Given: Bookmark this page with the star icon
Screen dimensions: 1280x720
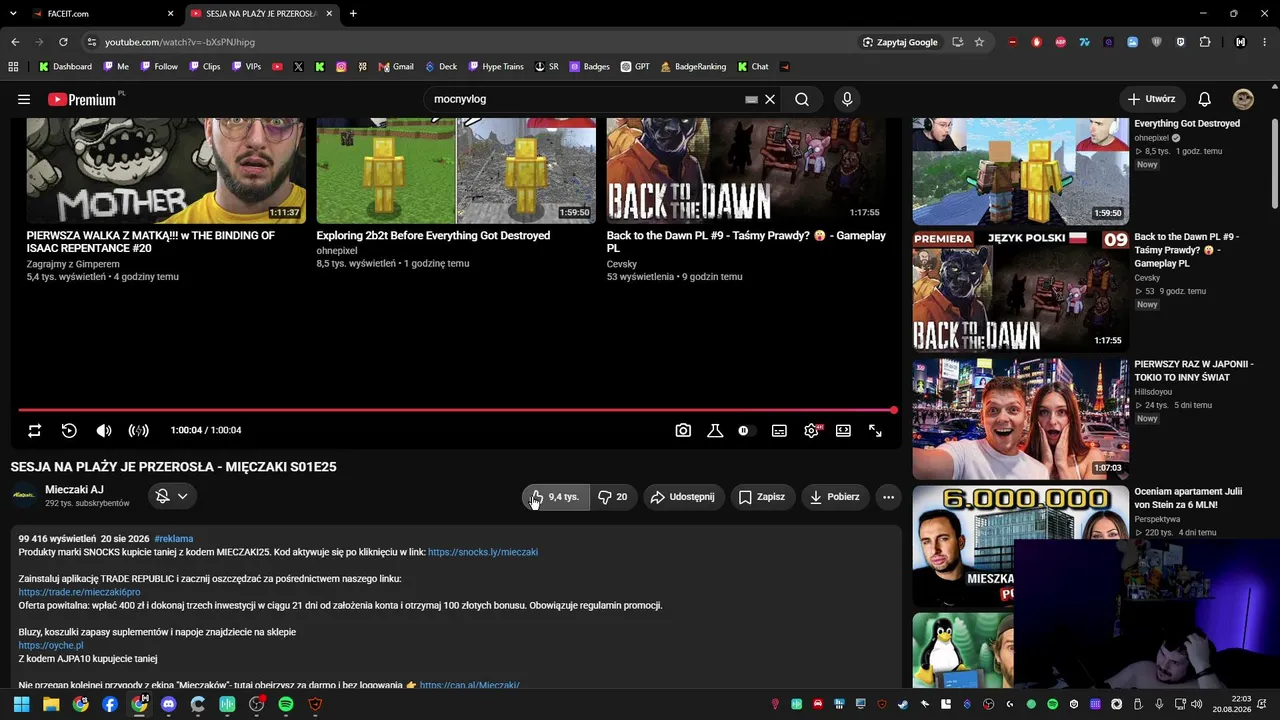Looking at the screenshot, I should click(x=979, y=42).
